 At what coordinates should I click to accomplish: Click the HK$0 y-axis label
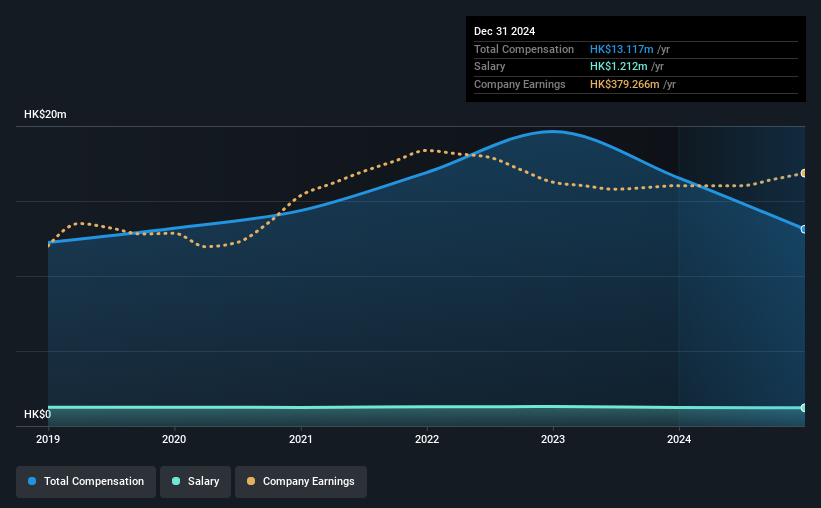click(38, 414)
